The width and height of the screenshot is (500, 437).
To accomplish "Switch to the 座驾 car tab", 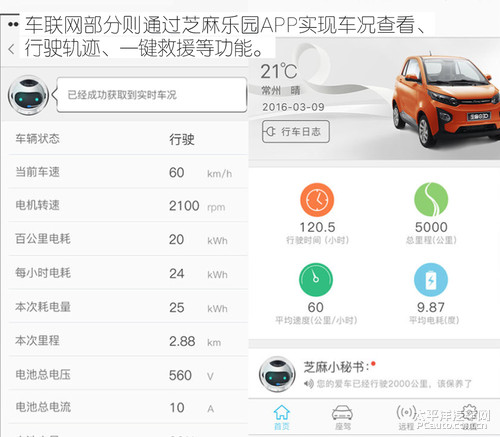I will (342, 417).
